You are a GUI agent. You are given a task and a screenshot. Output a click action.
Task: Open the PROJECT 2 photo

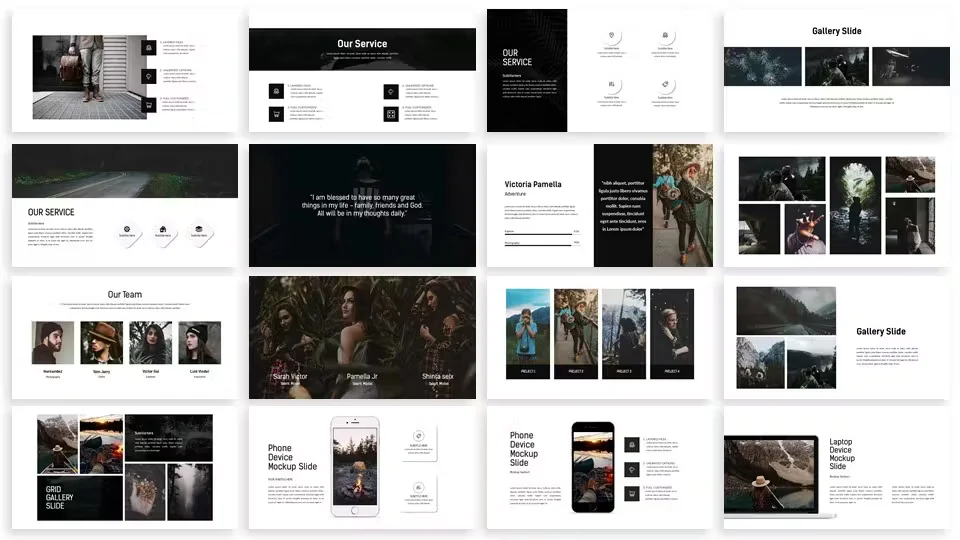[576, 327]
